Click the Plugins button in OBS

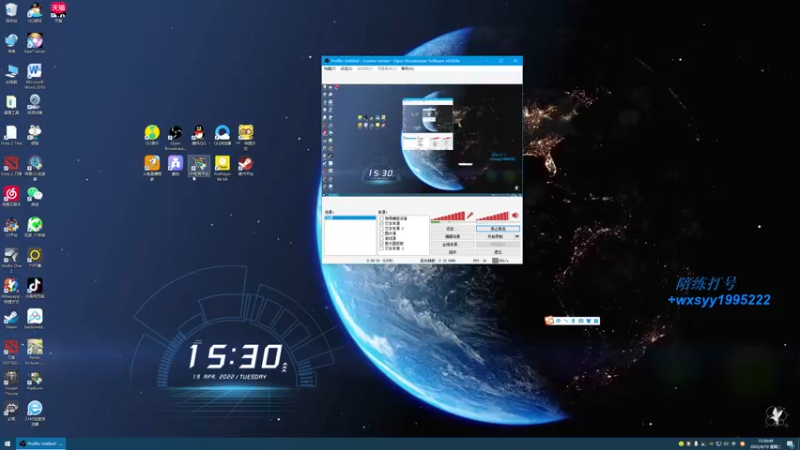click(452, 252)
